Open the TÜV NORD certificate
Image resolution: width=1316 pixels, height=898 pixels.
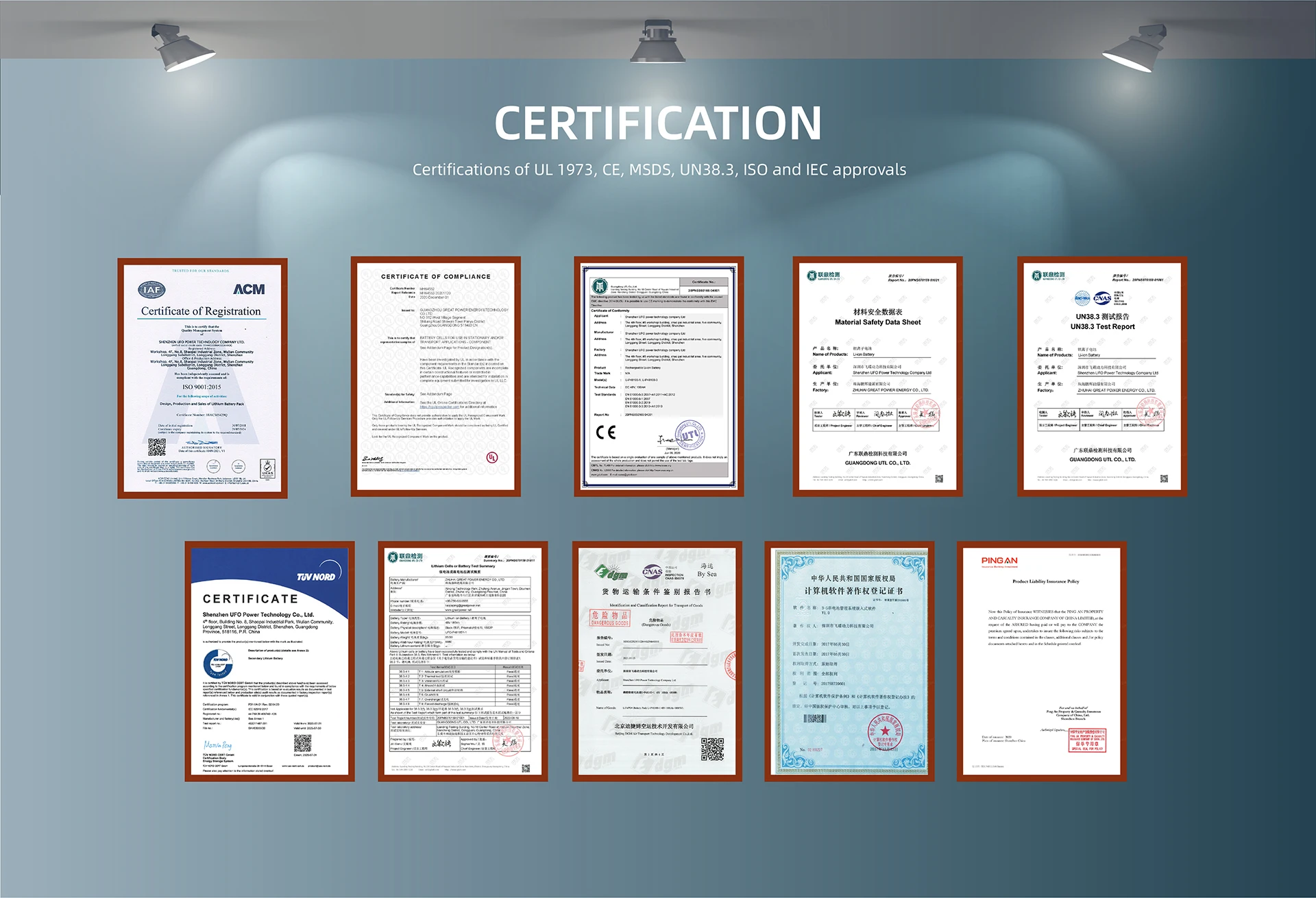(269, 662)
